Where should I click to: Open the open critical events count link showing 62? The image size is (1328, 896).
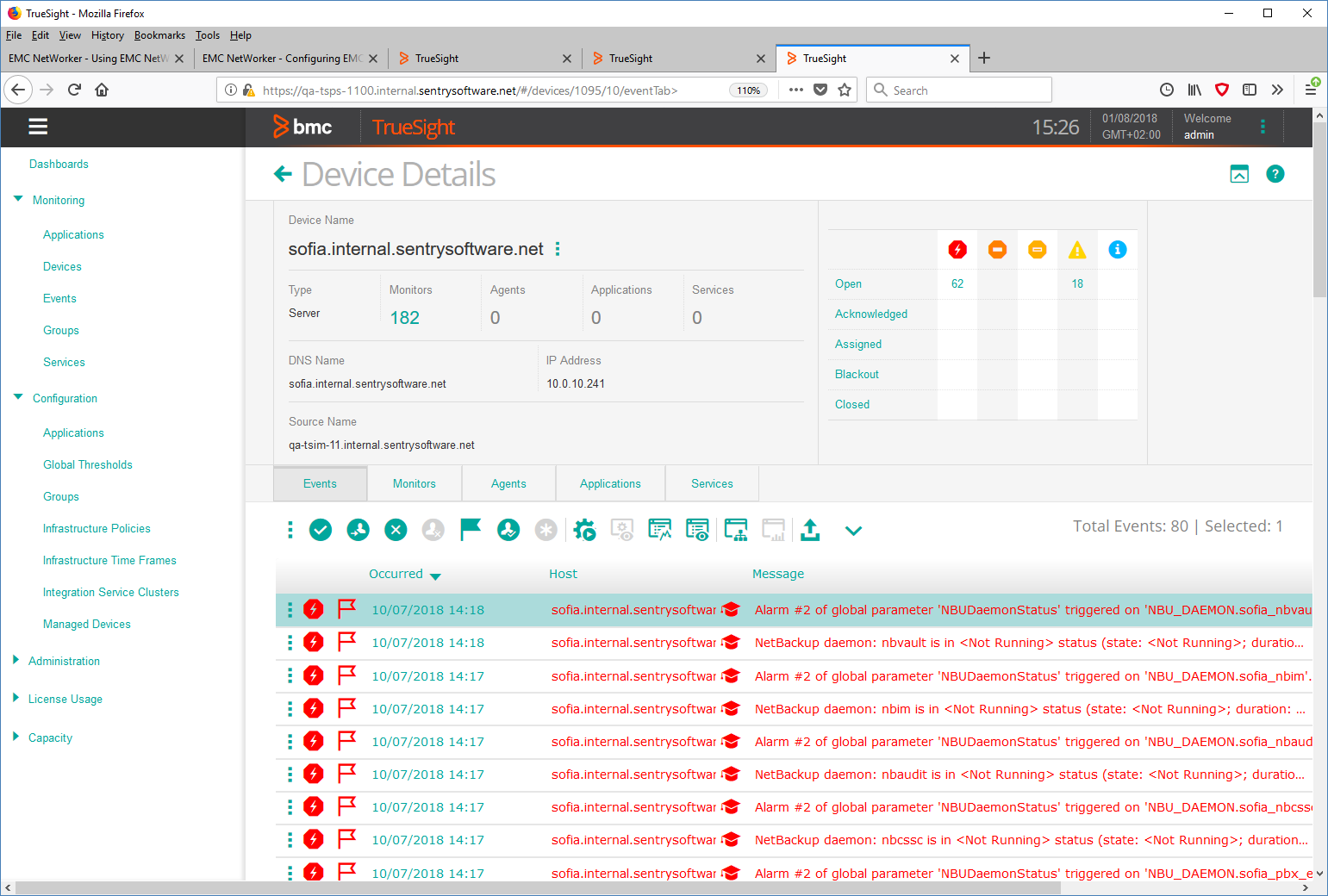957,283
